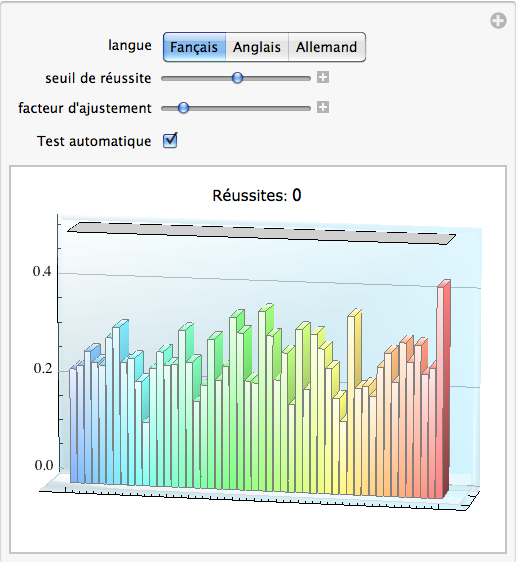Screen dimensions: 516x562
Task: Choose the Allemand language button
Action: (327, 47)
